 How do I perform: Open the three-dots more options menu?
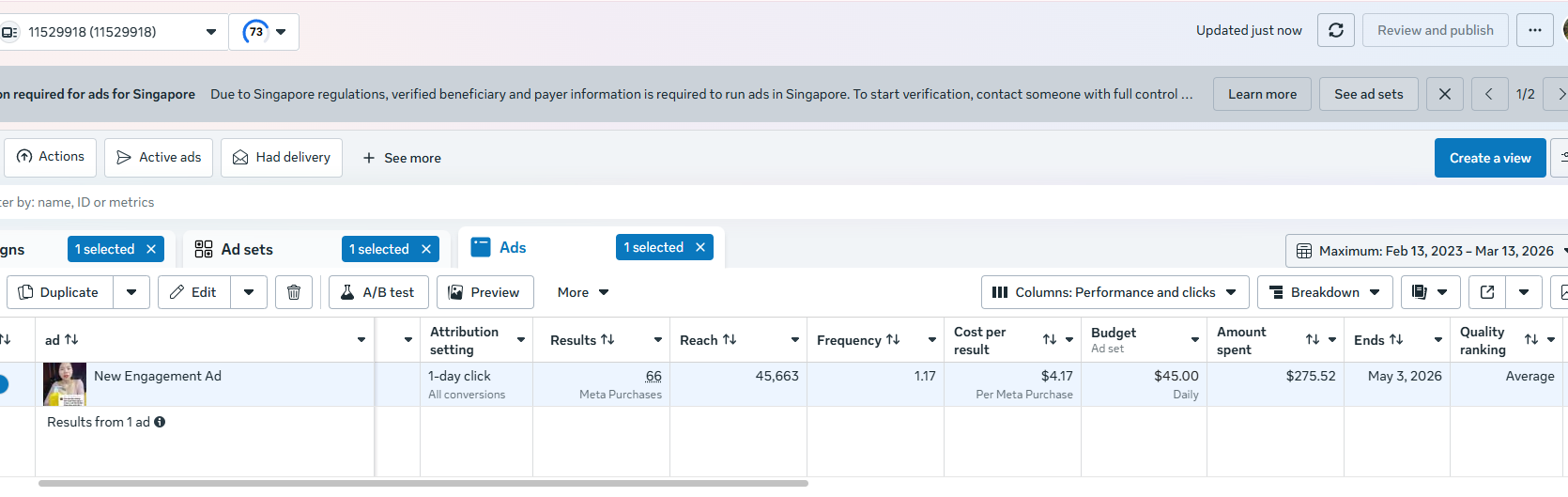[x=1534, y=31]
